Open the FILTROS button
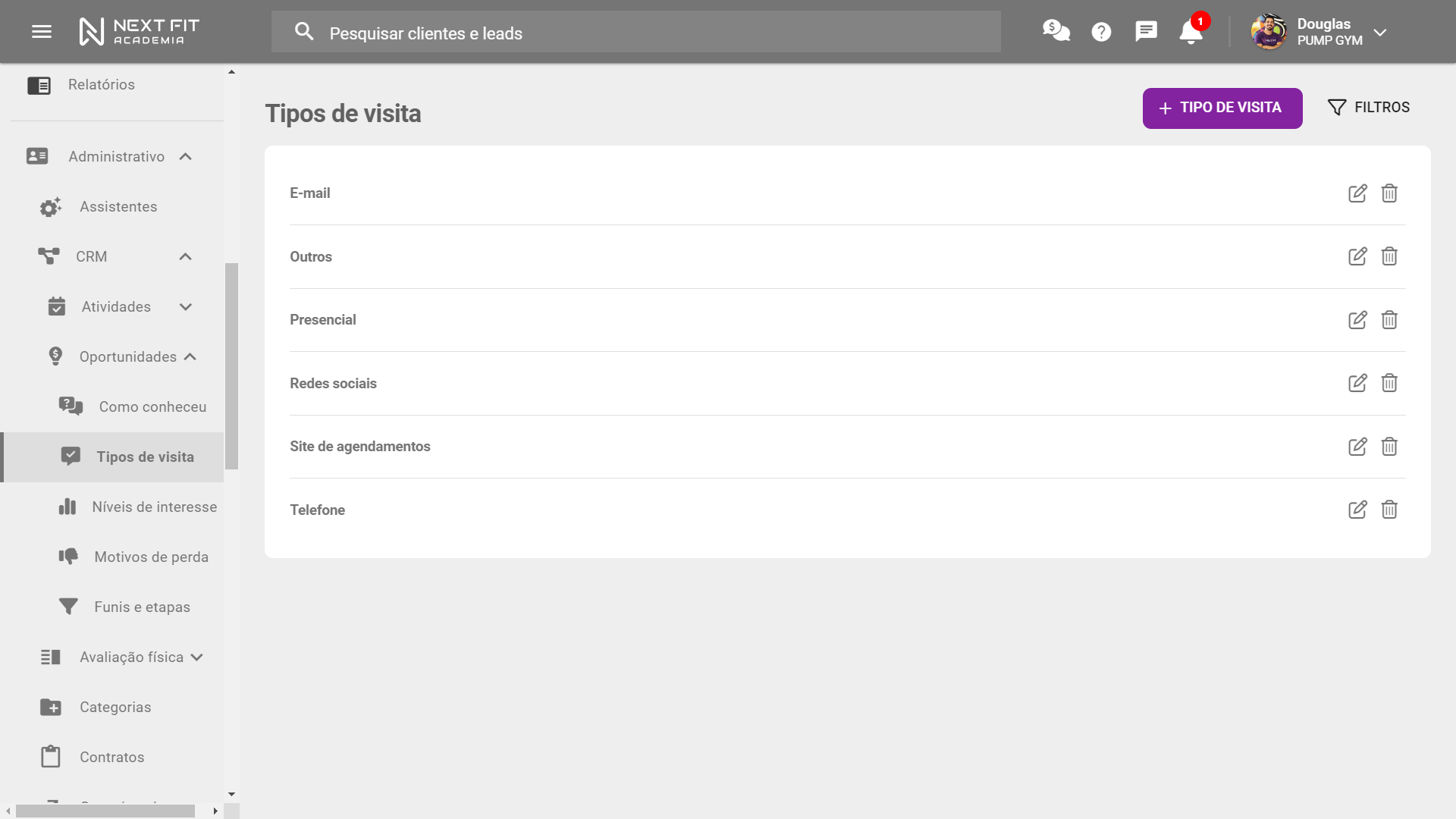 click(x=1369, y=108)
